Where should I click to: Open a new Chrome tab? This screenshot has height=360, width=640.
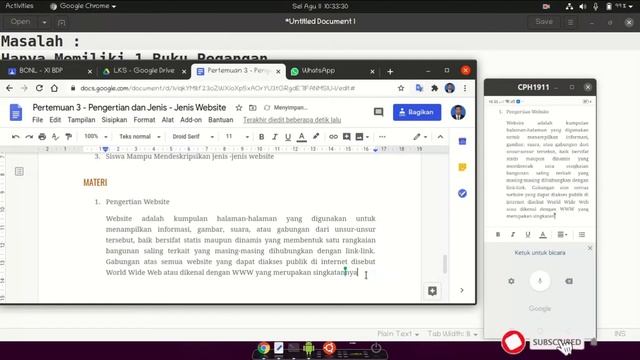click(x=390, y=71)
